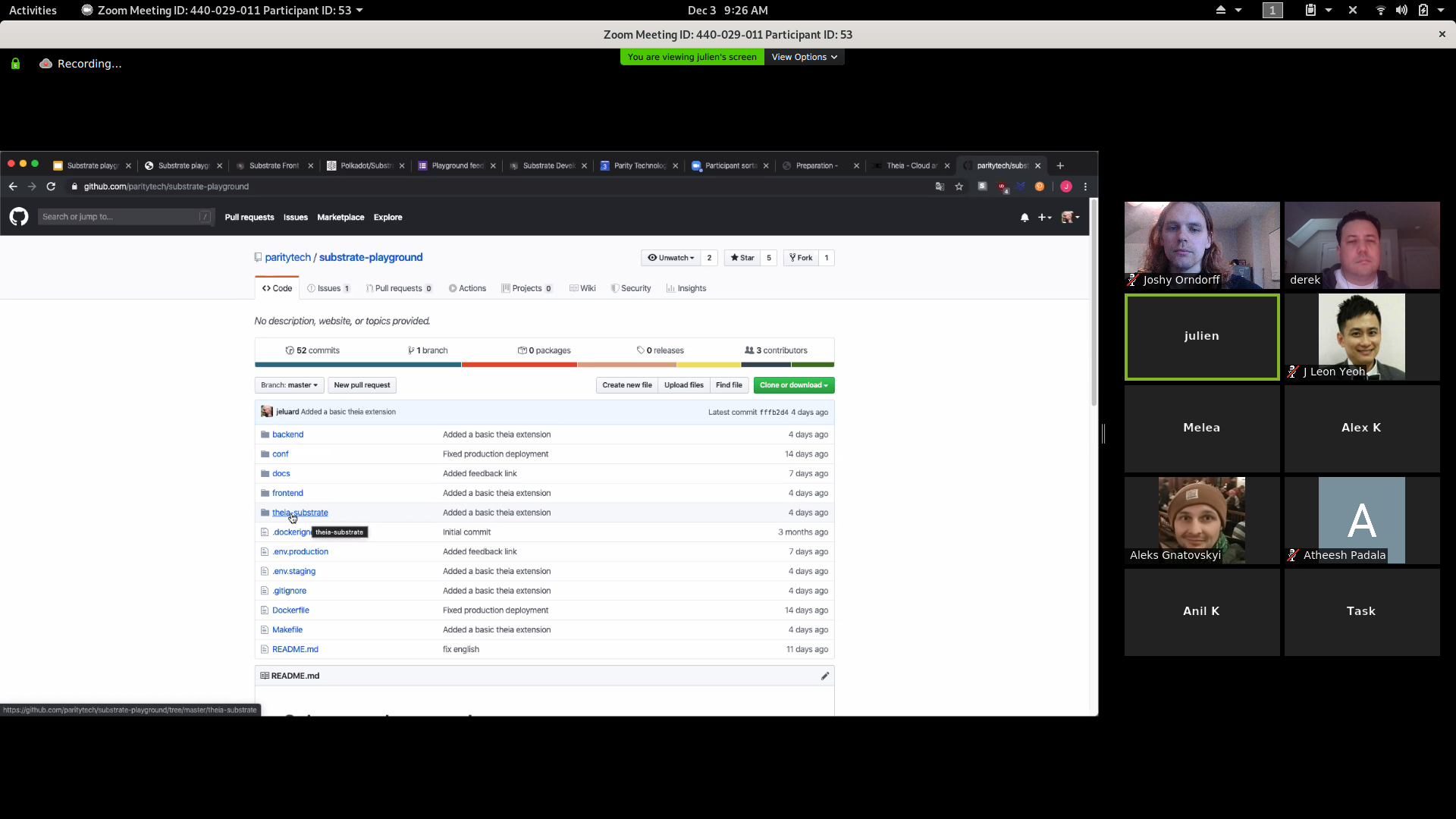Screen dimensions: 1456x819
Task: Edit README.md with the pencil icon
Action: 825,676
